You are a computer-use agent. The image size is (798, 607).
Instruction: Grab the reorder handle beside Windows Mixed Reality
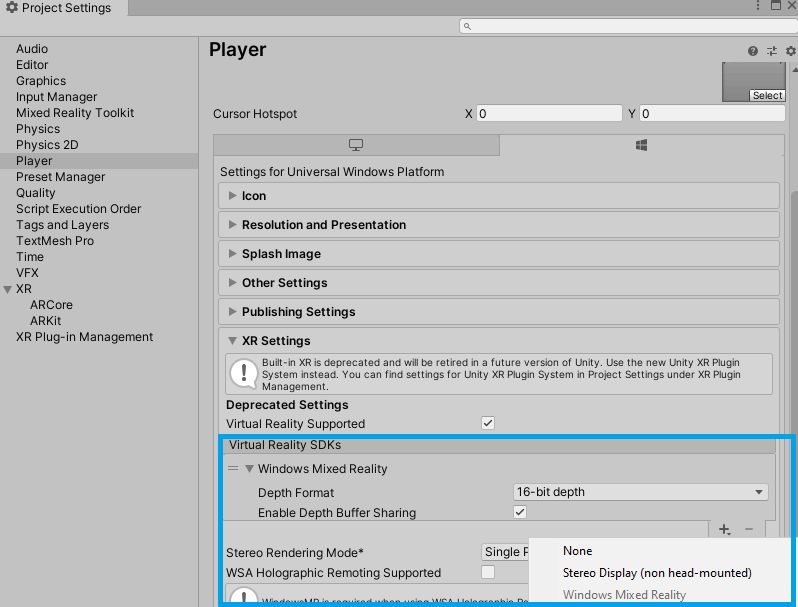233,468
